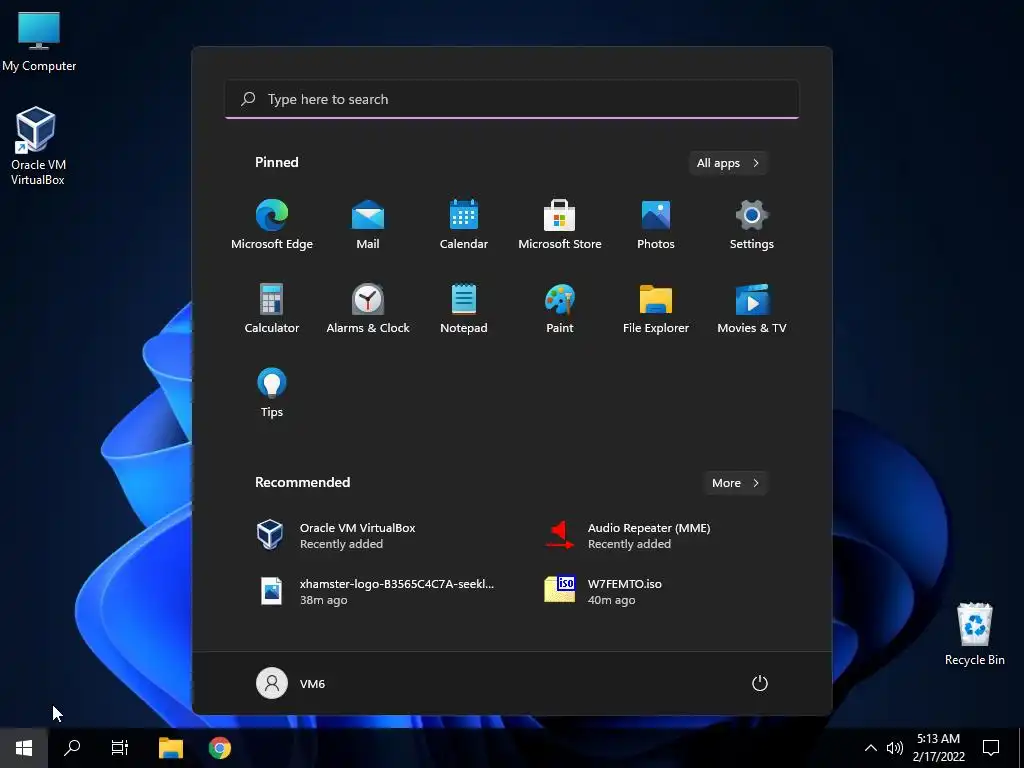The height and width of the screenshot is (768, 1024).
Task: Open the Calculator app
Action: click(x=272, y=309)
